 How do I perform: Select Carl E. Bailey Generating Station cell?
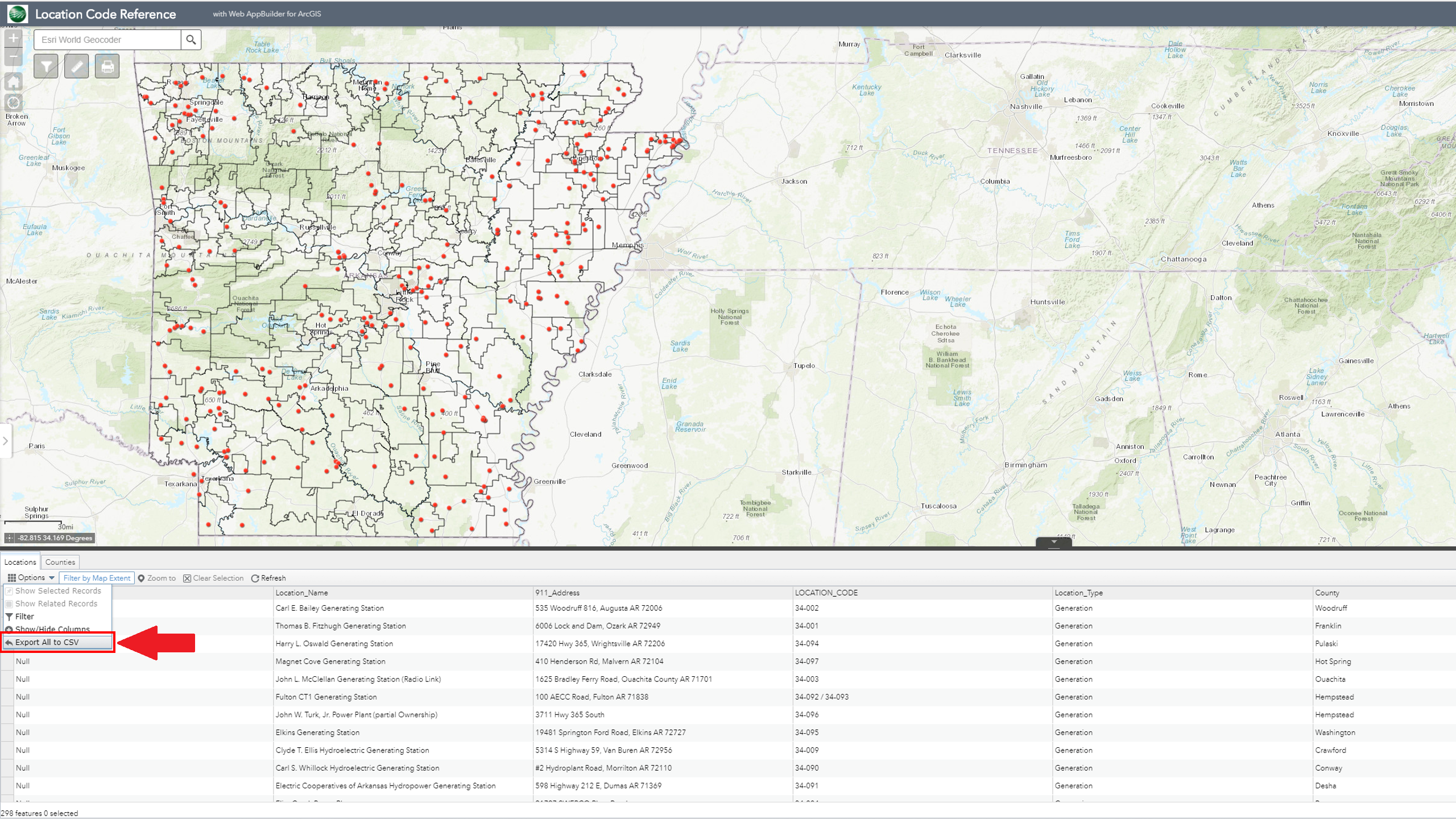click(x=403, y=608)
